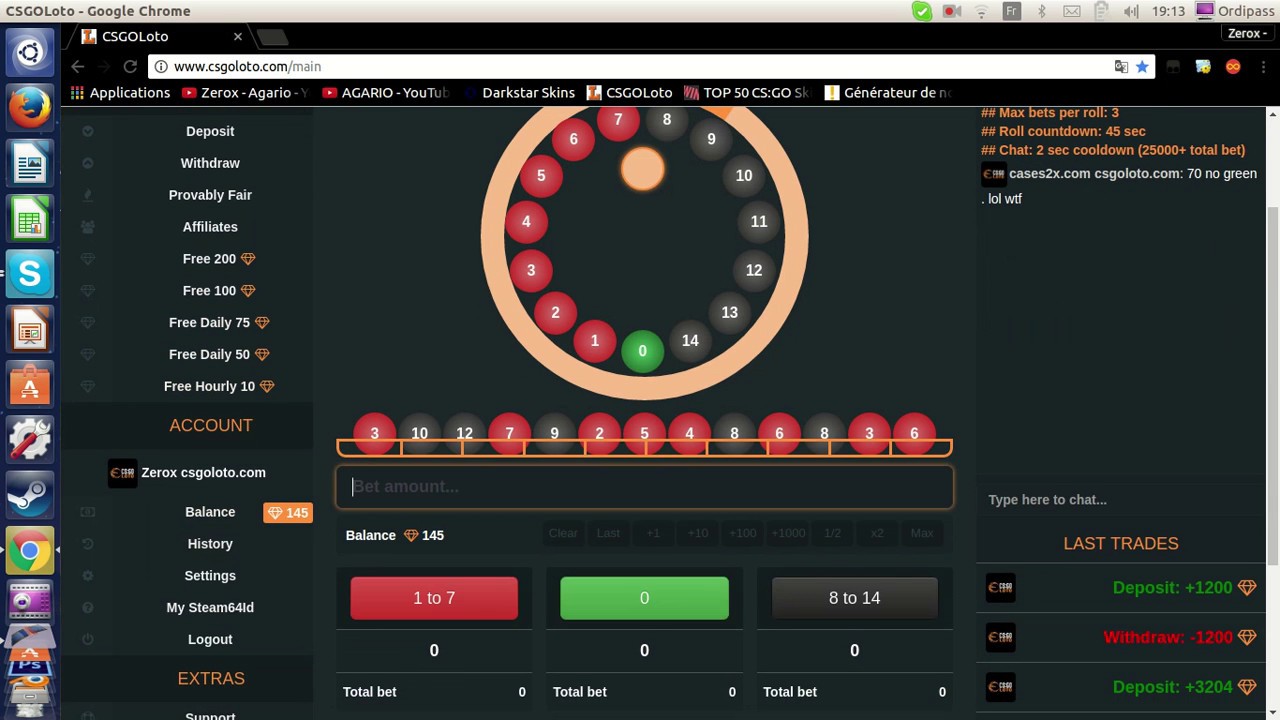Open the Provably Fair page

(210, 195)
